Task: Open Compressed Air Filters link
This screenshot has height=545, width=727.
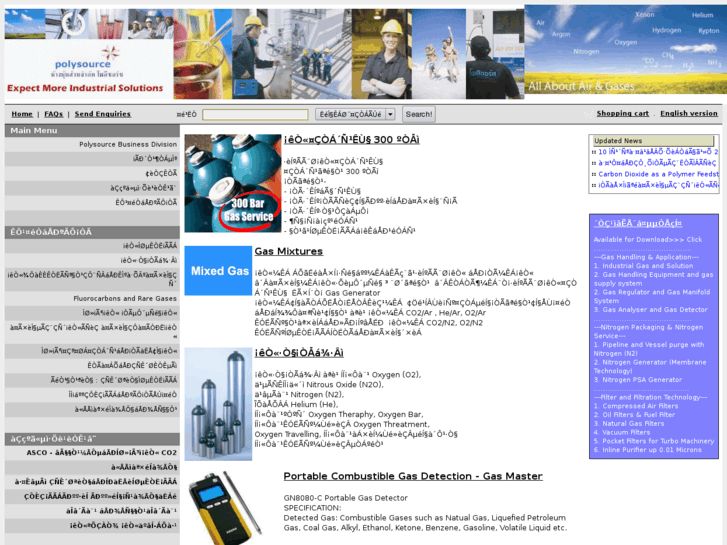Action: tap(636, 406)
